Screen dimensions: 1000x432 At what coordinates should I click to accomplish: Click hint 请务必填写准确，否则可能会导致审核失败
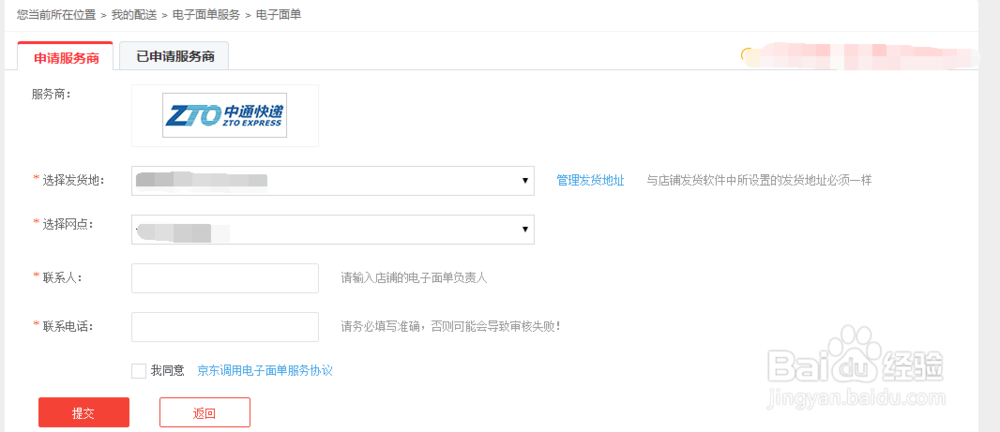(450, 327)
